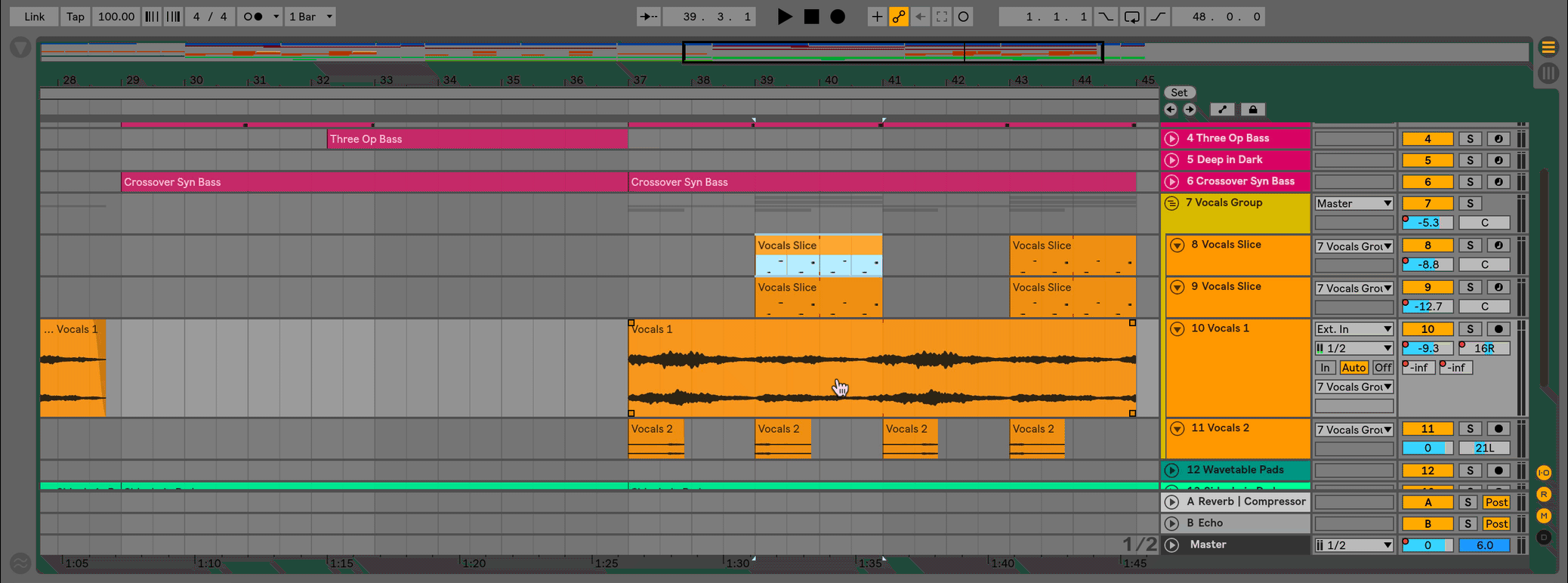Toggle Post on B Echo return

point(1496,523)
